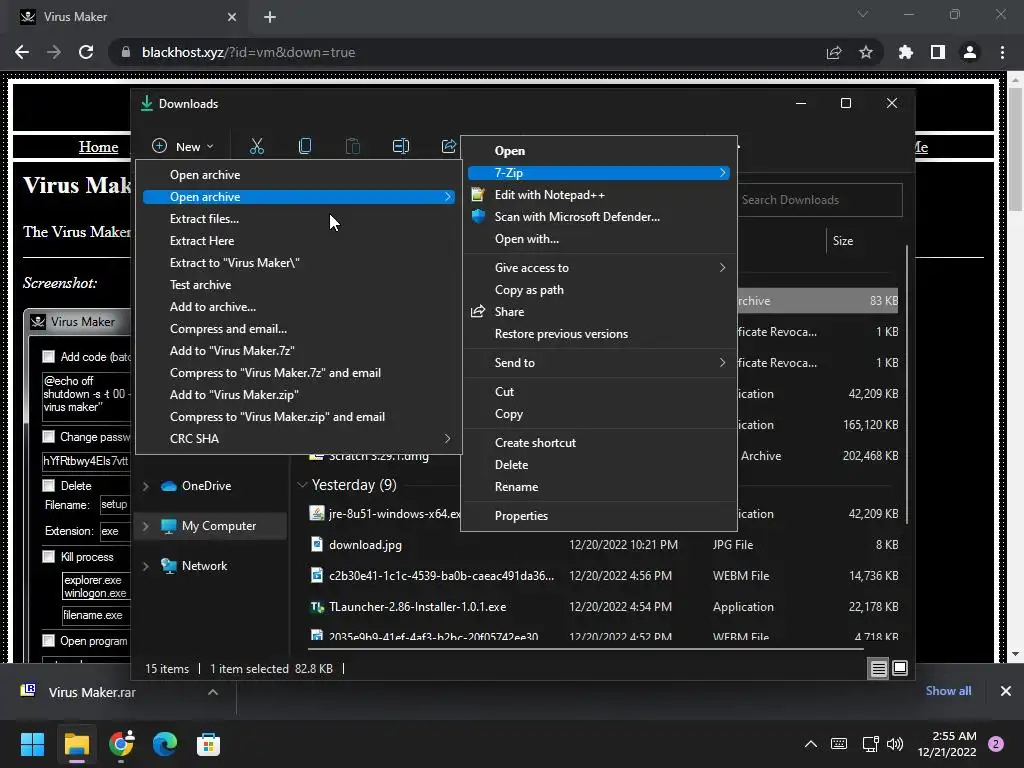Open Windows Start button
Image resolution: width=1024 pixels, height=768 pixels.
coord(32,744)
